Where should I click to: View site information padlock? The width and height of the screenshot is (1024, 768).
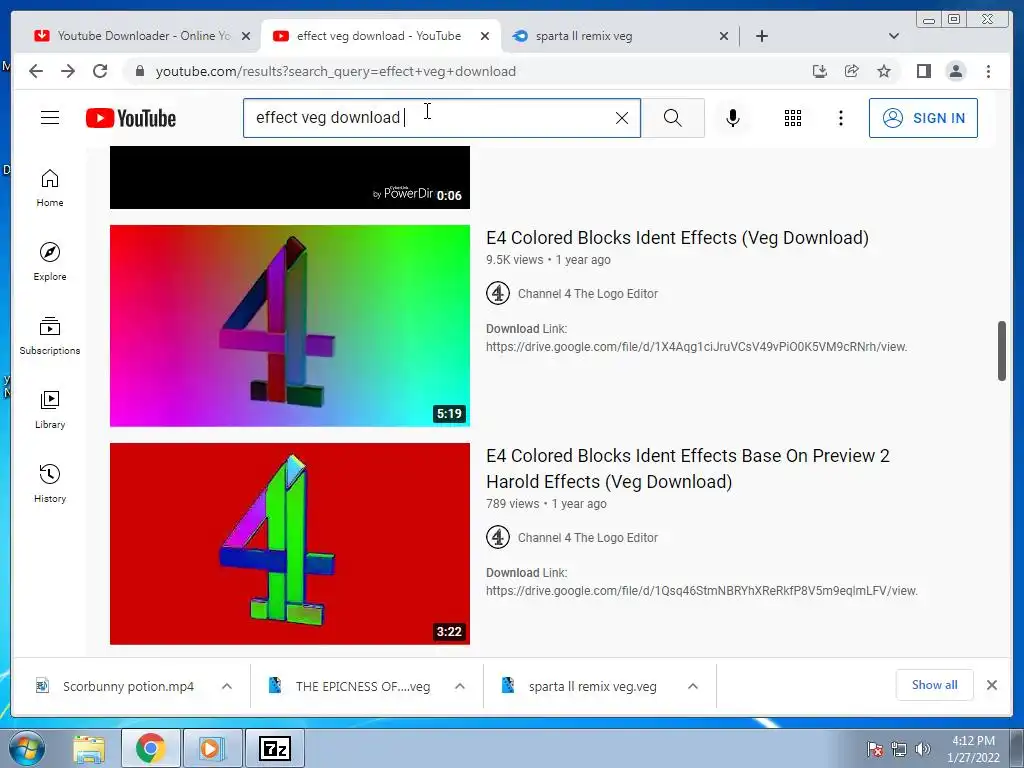pos(140,71)
